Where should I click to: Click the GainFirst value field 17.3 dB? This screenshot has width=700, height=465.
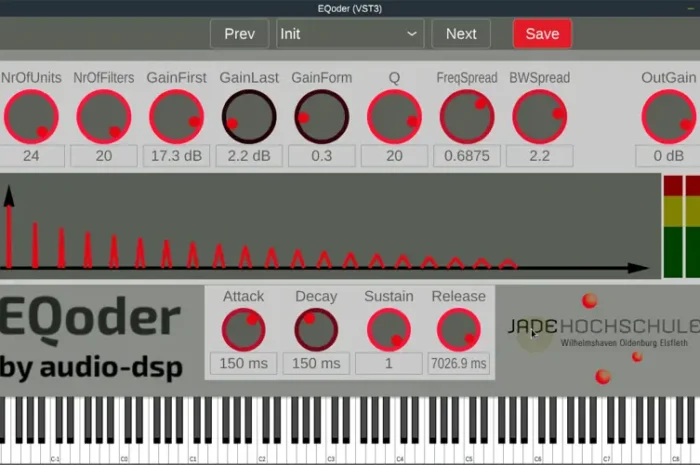tap(176, 156)
